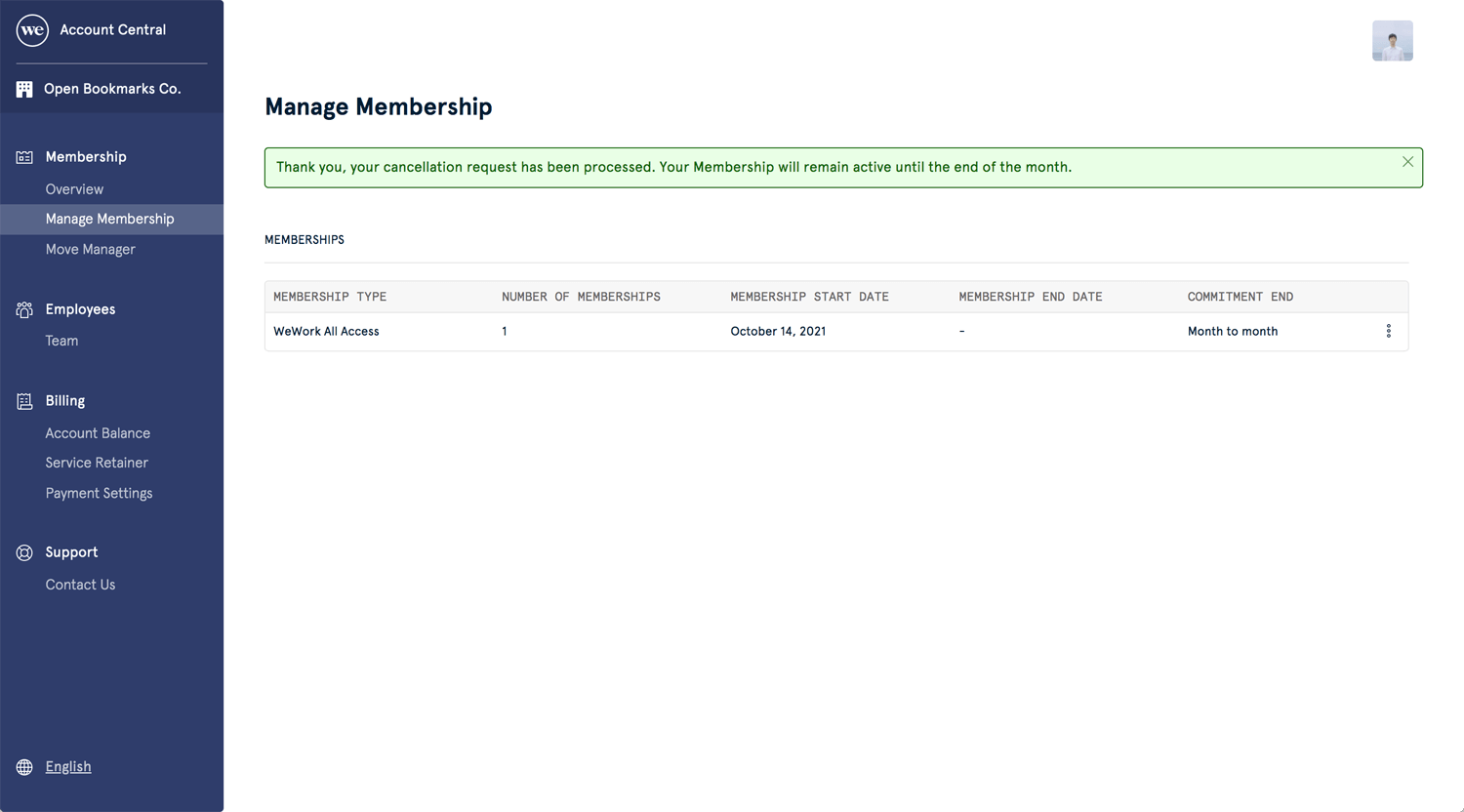1464x812 pixels.
Task: Click the WeWork logo icon
Action: pyautogui.click(x=32, y=30)
